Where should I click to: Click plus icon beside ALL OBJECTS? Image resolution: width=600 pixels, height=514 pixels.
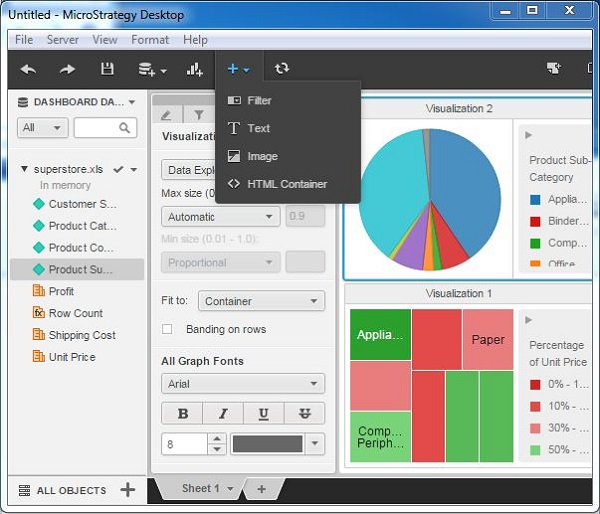point(127,489)
